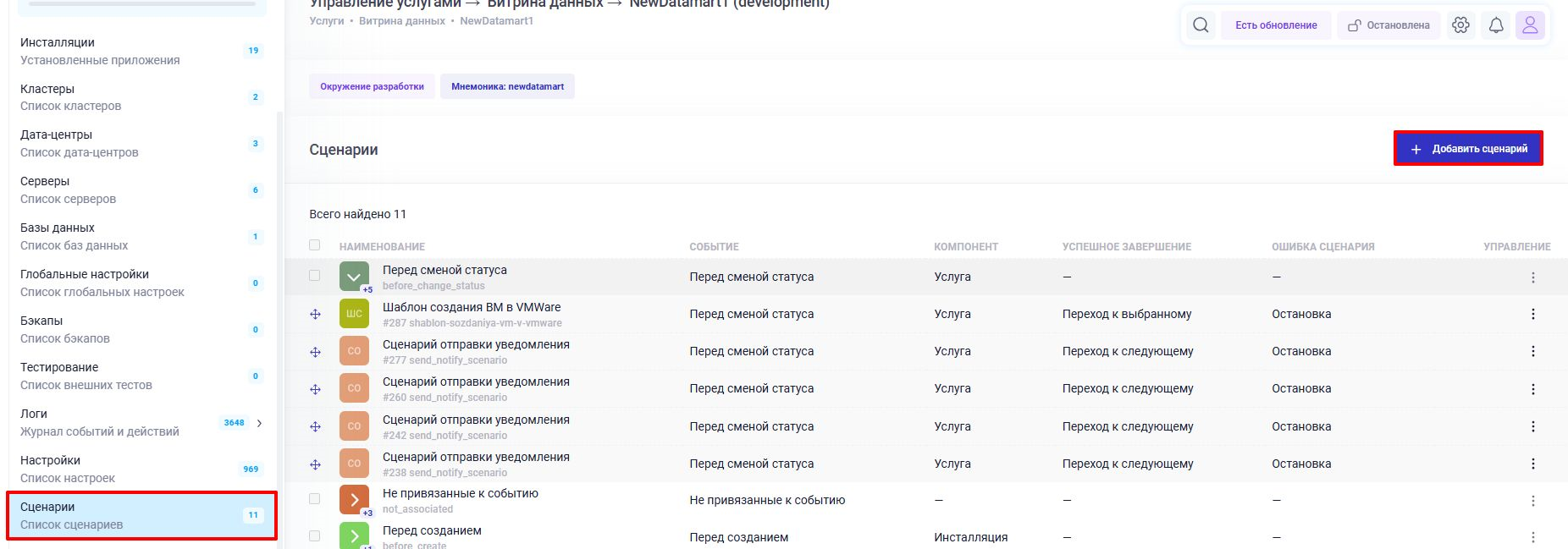Click the search magnifier icon
Image resolution: width=1568 pixels, height=549 pixels.
coord(1201,25)
